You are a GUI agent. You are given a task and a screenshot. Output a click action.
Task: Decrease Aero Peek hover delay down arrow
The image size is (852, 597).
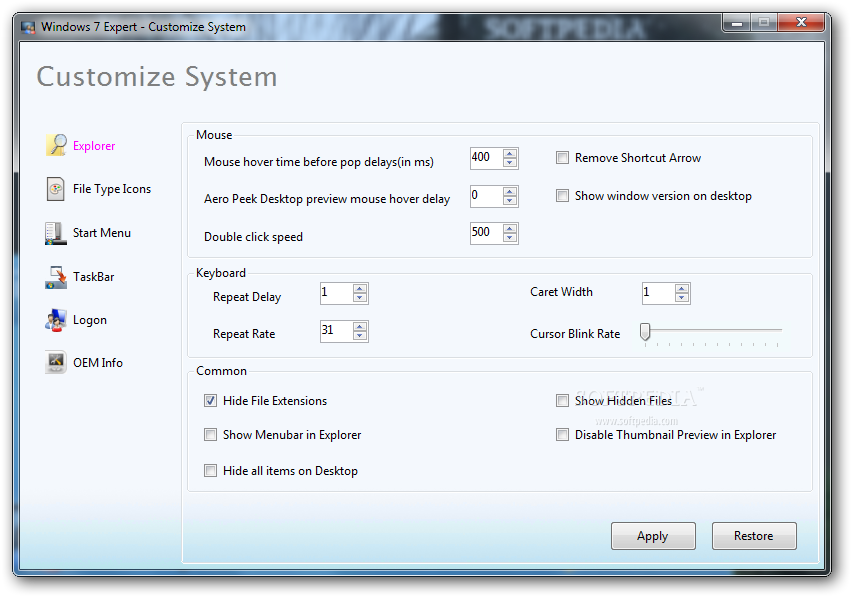510,201
